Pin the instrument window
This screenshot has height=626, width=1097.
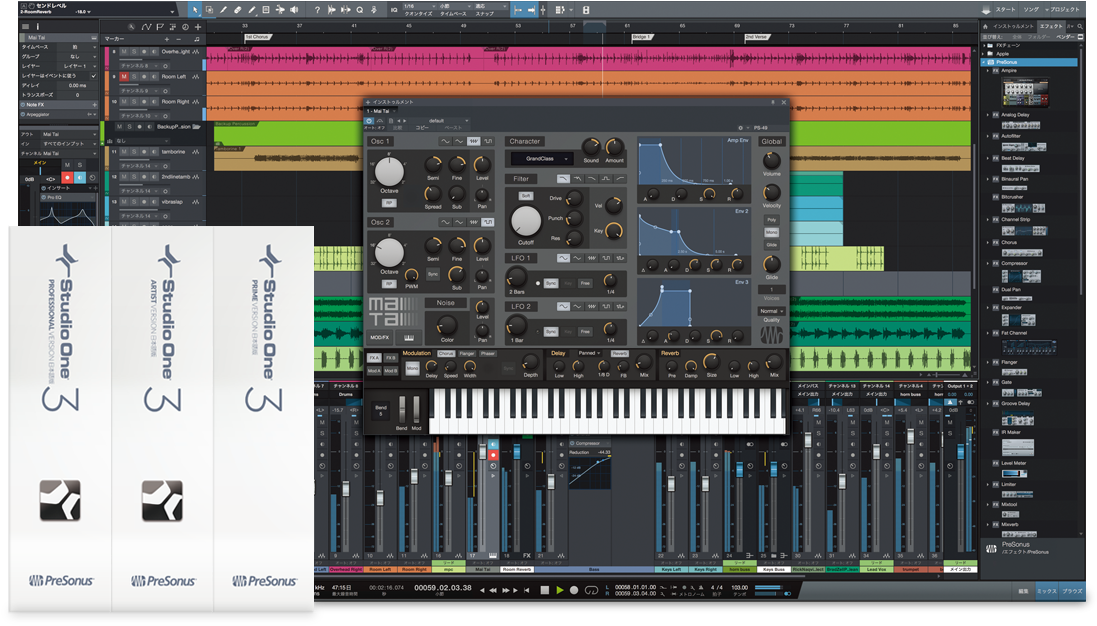point(773,102)
